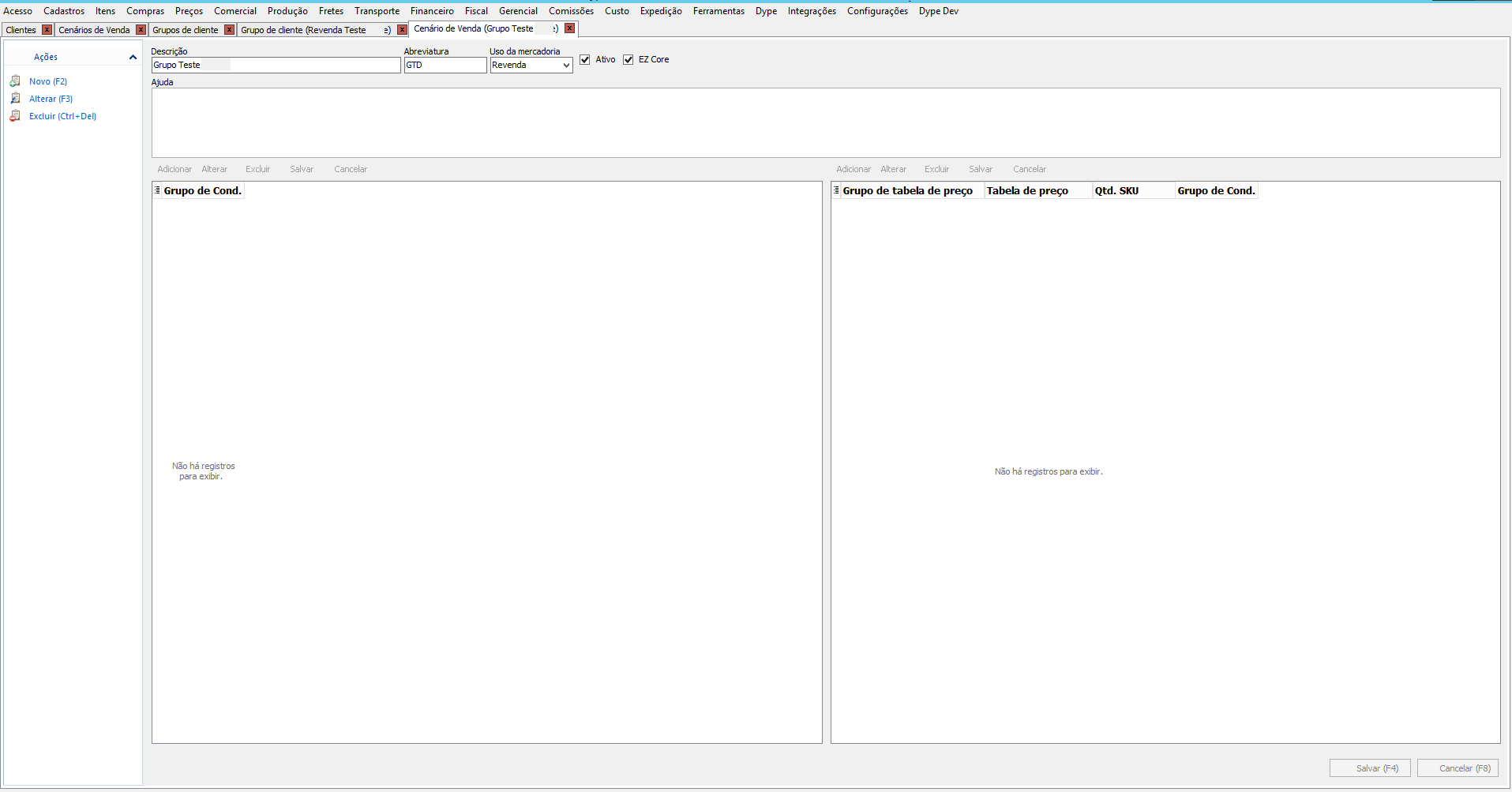Switch to the Clientes tab
Viewport: 1512px width, 792px height.
point(21,30)
